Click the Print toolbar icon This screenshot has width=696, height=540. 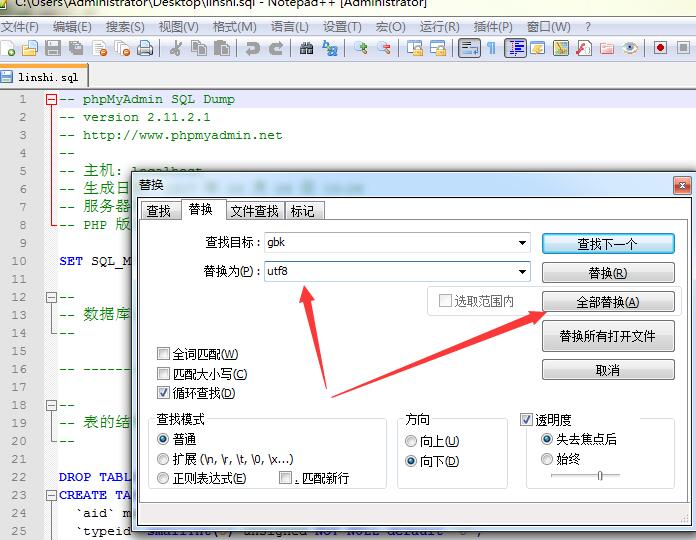point(145,48)
